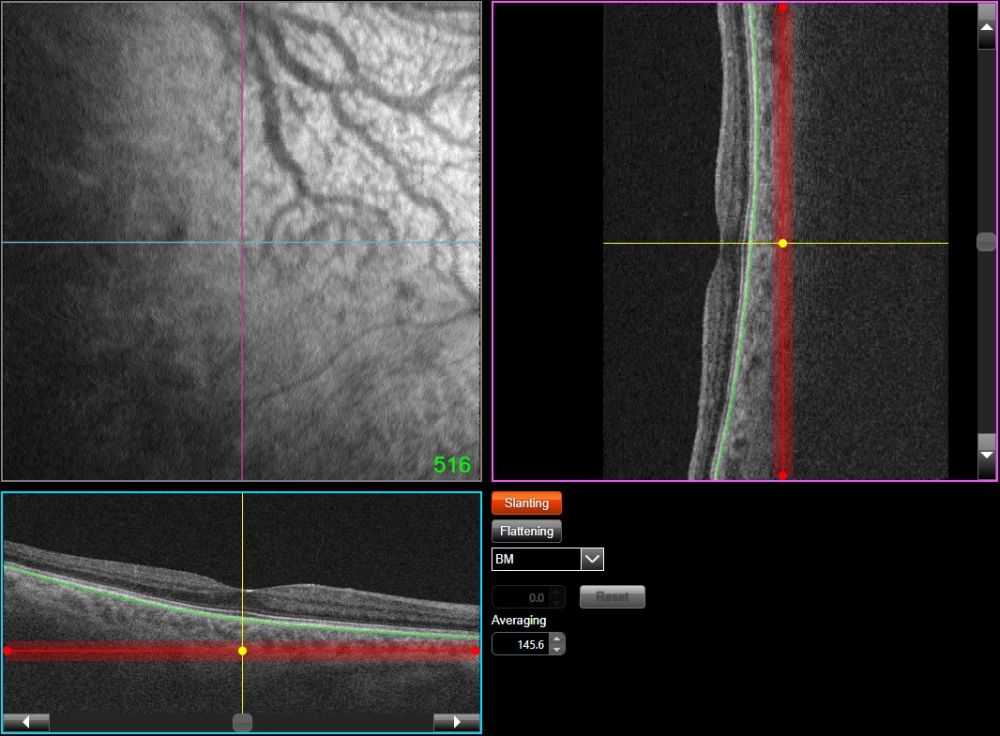Switch to Flattening mode
This screenshot has width=1000, height=736.
point(526,531)
